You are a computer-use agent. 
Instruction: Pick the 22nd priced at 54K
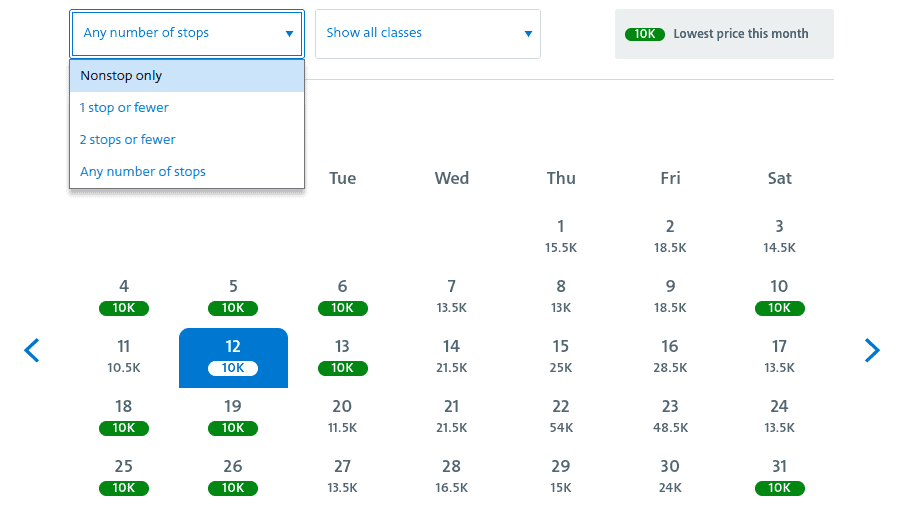561,416
